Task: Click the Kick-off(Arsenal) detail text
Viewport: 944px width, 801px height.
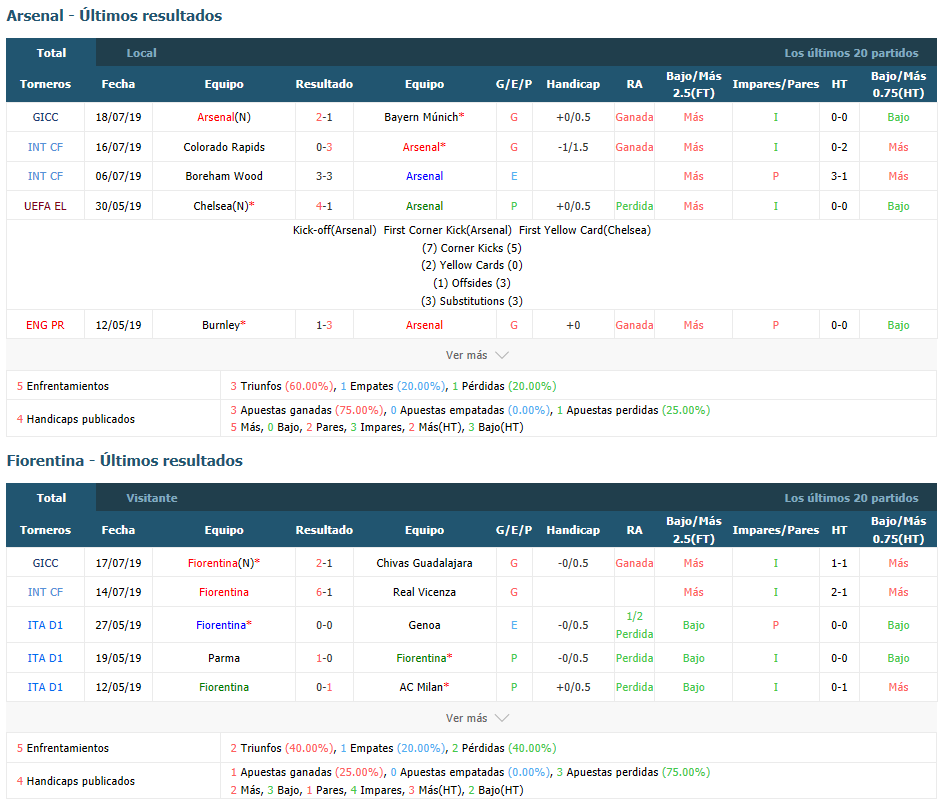Action: pyautogui.click(x=334, y=230)
